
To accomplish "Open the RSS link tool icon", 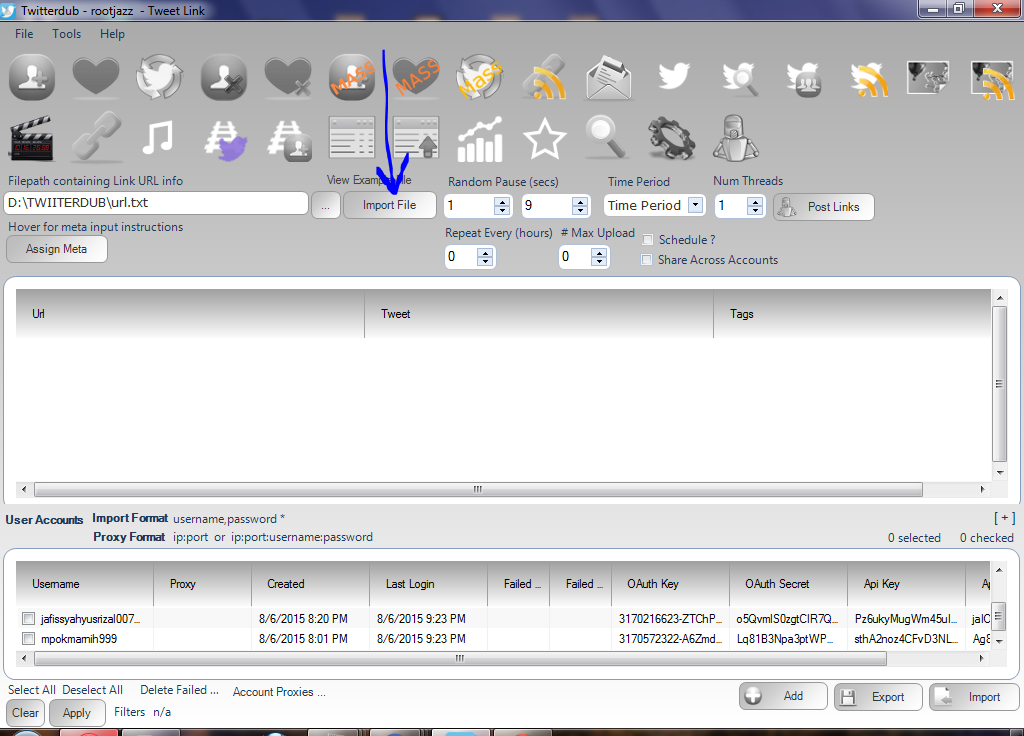I will pos(545,78).
